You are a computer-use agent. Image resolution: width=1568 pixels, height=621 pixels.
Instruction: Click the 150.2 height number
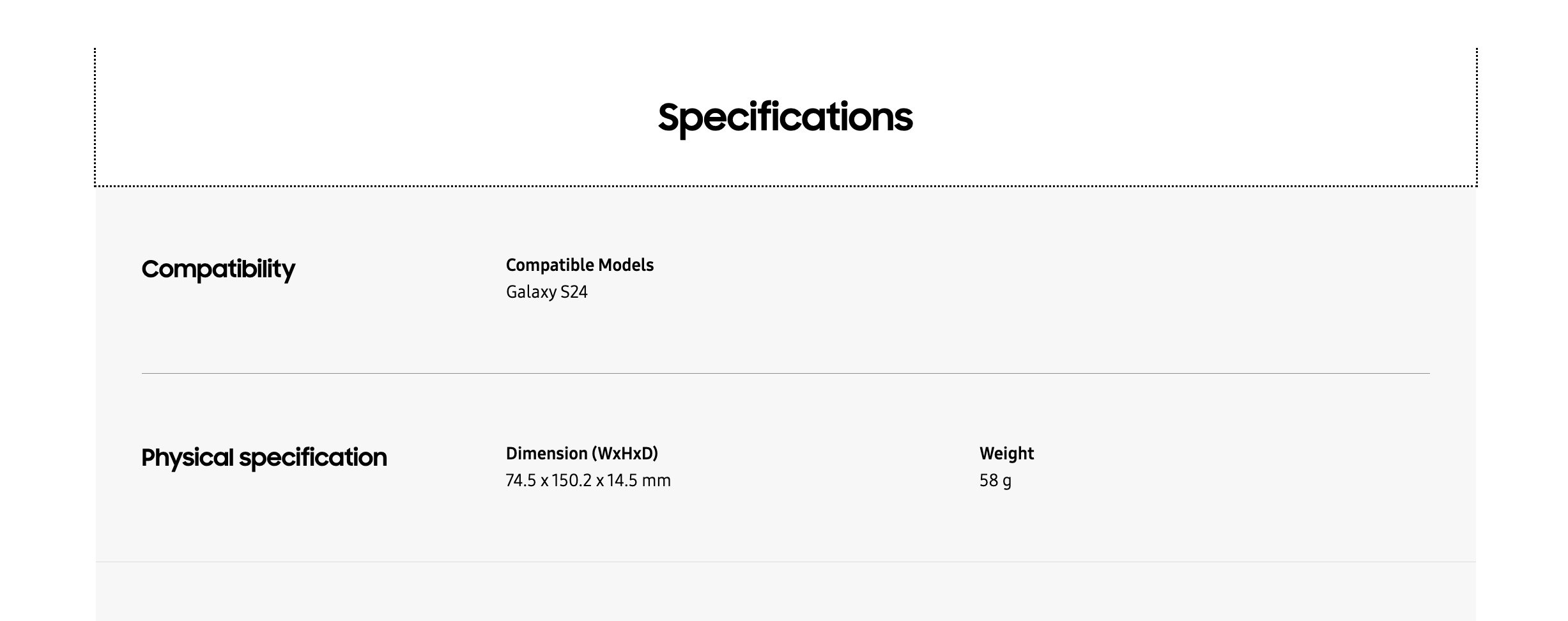coord(572,480)
